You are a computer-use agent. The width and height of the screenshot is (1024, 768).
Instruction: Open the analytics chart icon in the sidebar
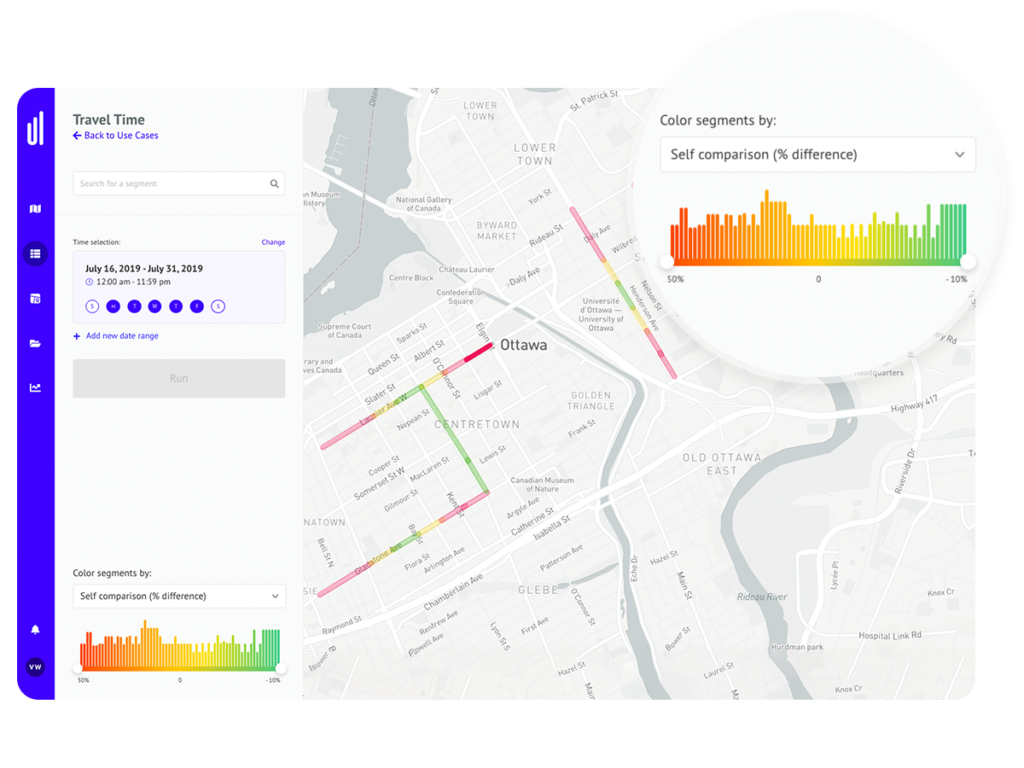[x=35, y=388]
